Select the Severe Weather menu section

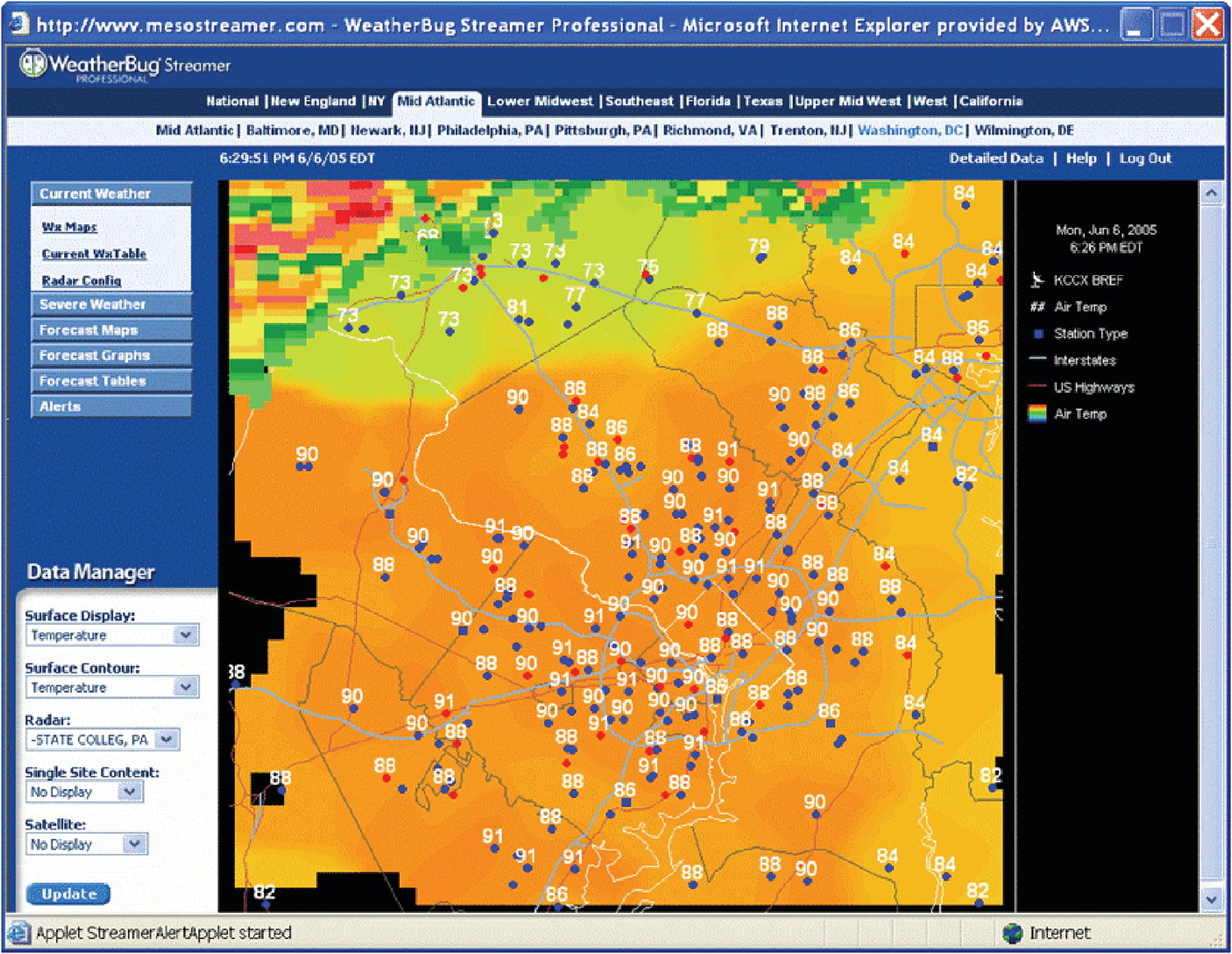(111, 305)
